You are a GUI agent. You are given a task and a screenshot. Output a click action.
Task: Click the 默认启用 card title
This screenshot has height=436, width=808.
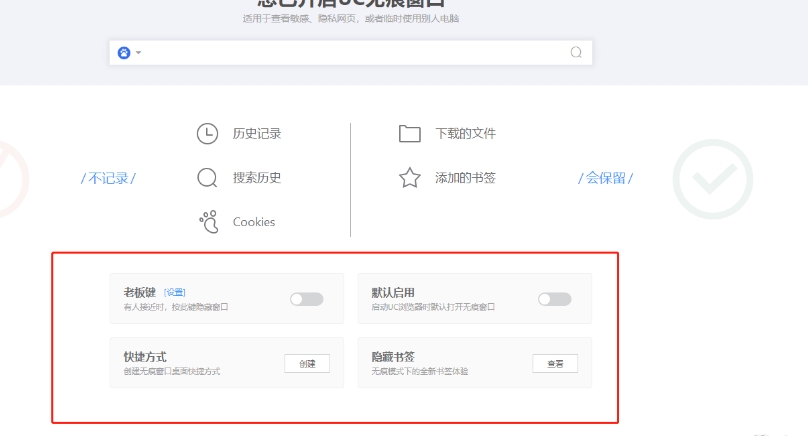coord(393,292)
